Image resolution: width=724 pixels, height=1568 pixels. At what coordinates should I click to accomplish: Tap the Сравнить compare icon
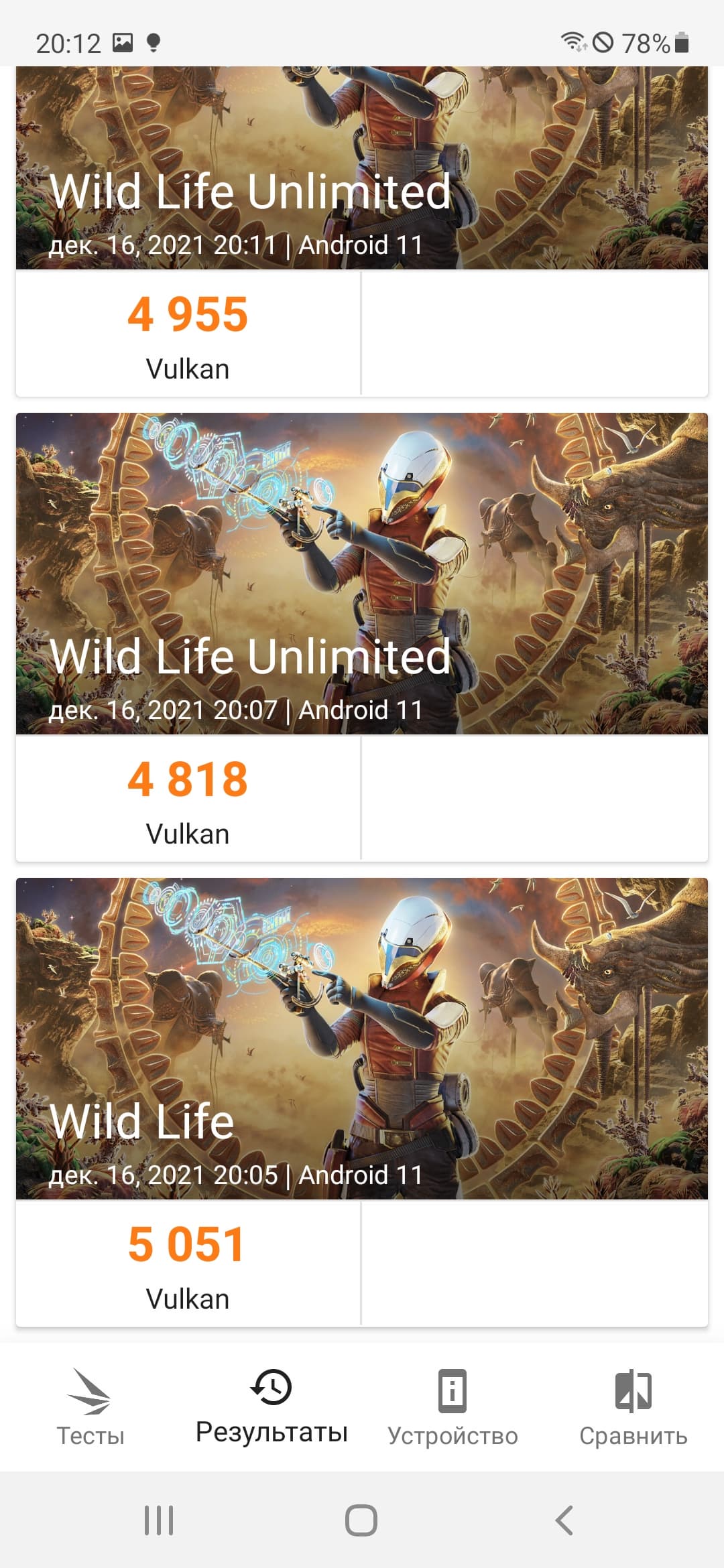633,1391
